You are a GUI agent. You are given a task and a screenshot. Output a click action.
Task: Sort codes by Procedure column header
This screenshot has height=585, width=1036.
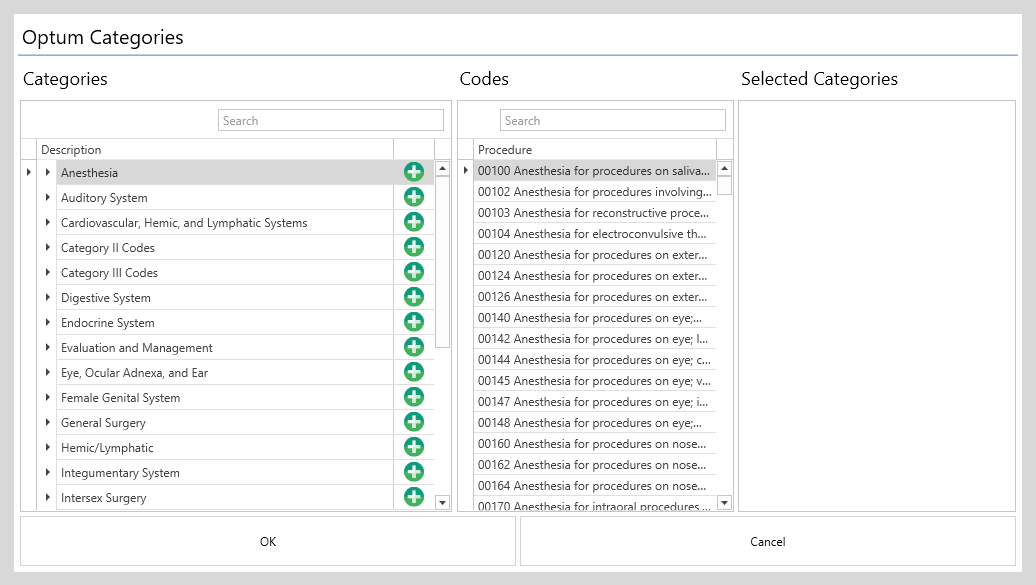[x=595, y=149]
